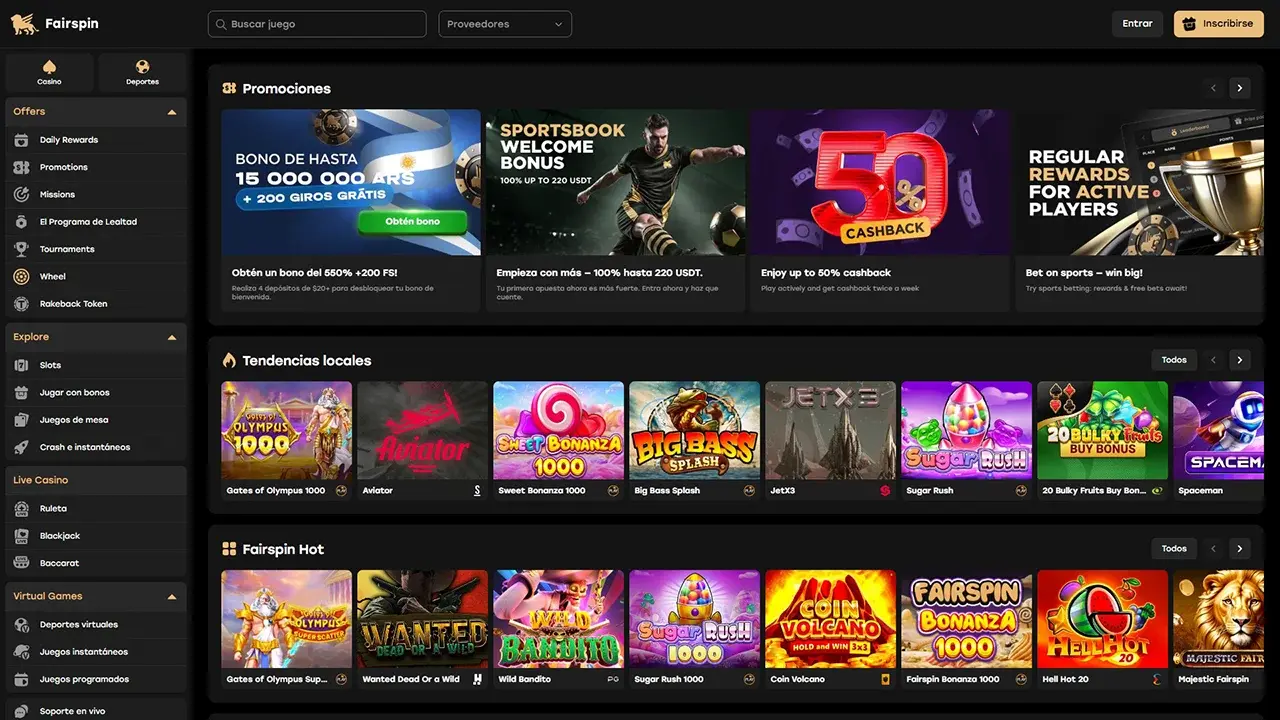Open the Live Casino section header
1280x720 pixels.
coord(96,480)
